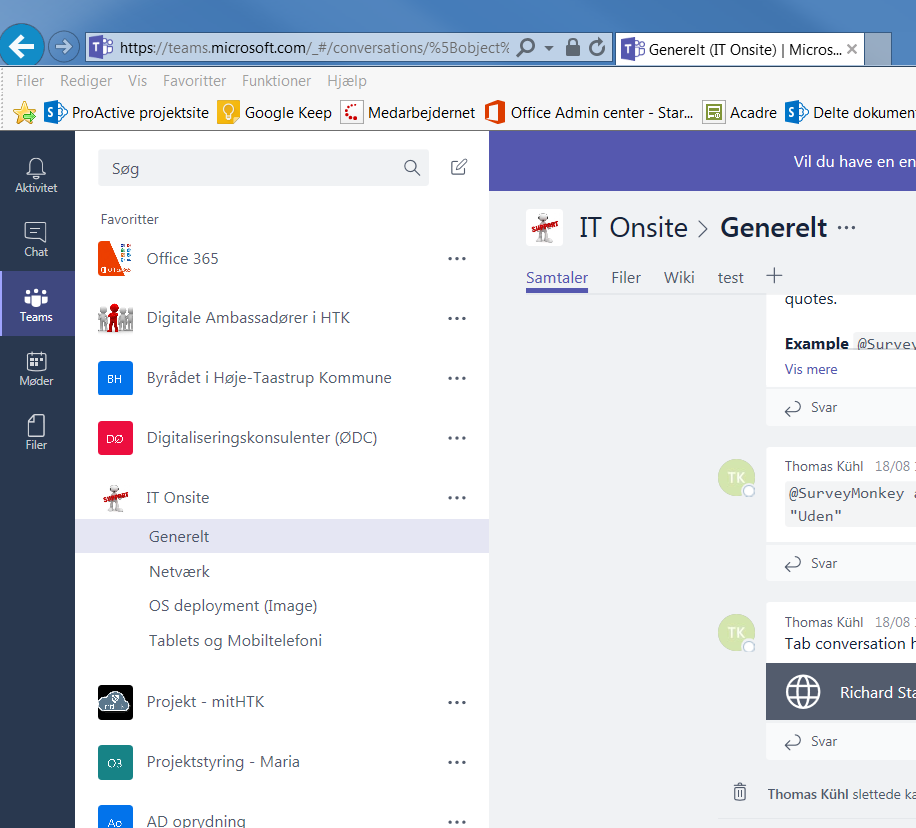Open ProActive projektsite bookmark
Viewport: 916px width, 828px height.
coord(127,113)
